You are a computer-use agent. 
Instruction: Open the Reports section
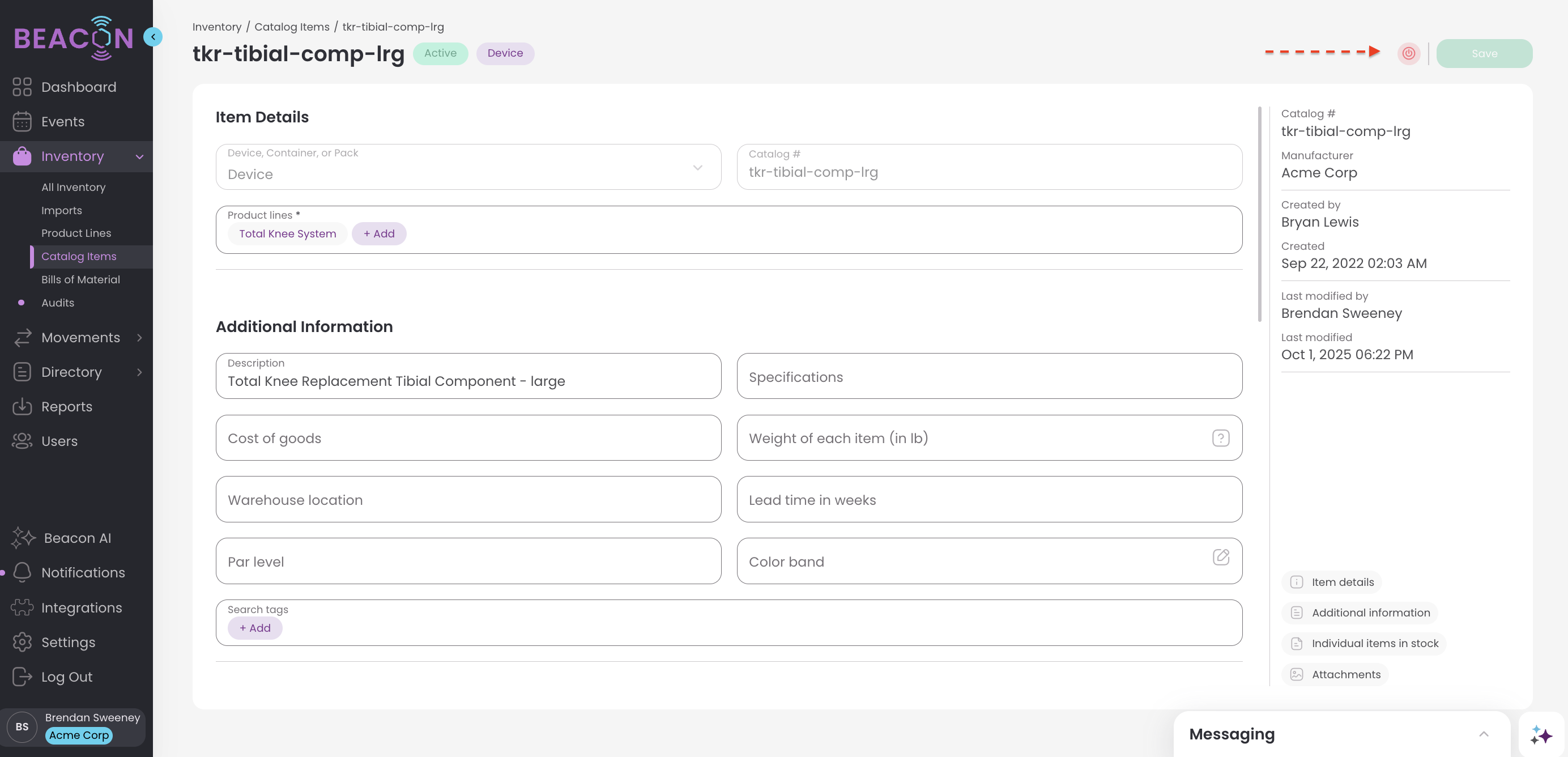(x=66, y=407)
